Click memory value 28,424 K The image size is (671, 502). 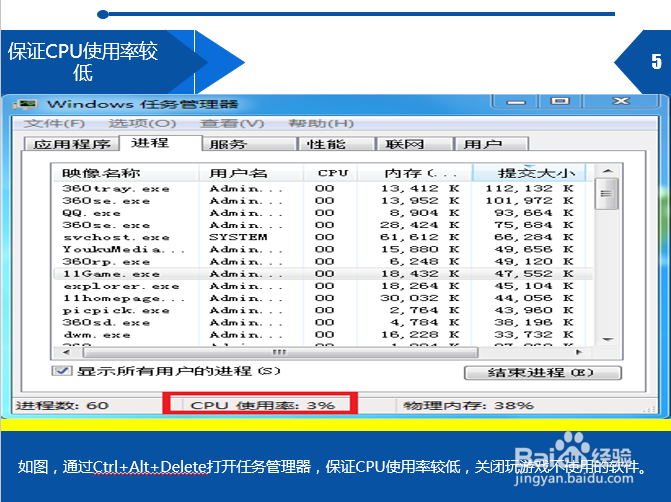420,225
